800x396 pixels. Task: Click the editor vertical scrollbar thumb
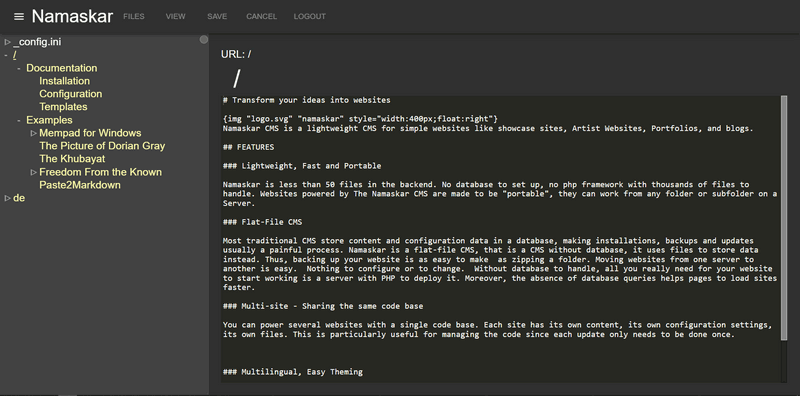(784, 218)
